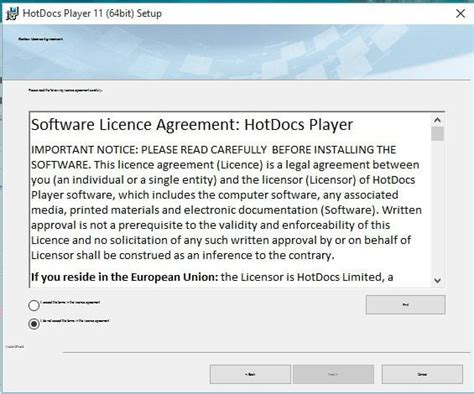The width and height of the screenshot is (474, 394).
Task: Select the accept licence terms radio button
Action: click(34, 305)
